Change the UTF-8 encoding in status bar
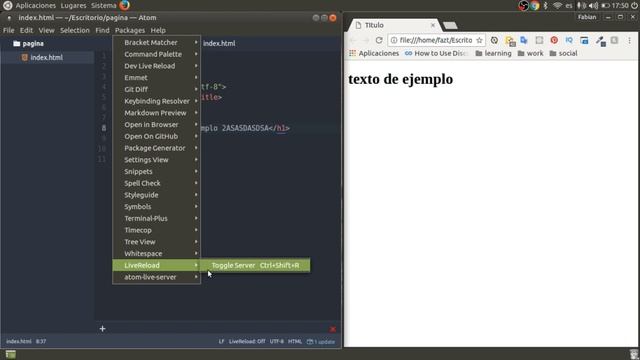 tap(276, 341)
